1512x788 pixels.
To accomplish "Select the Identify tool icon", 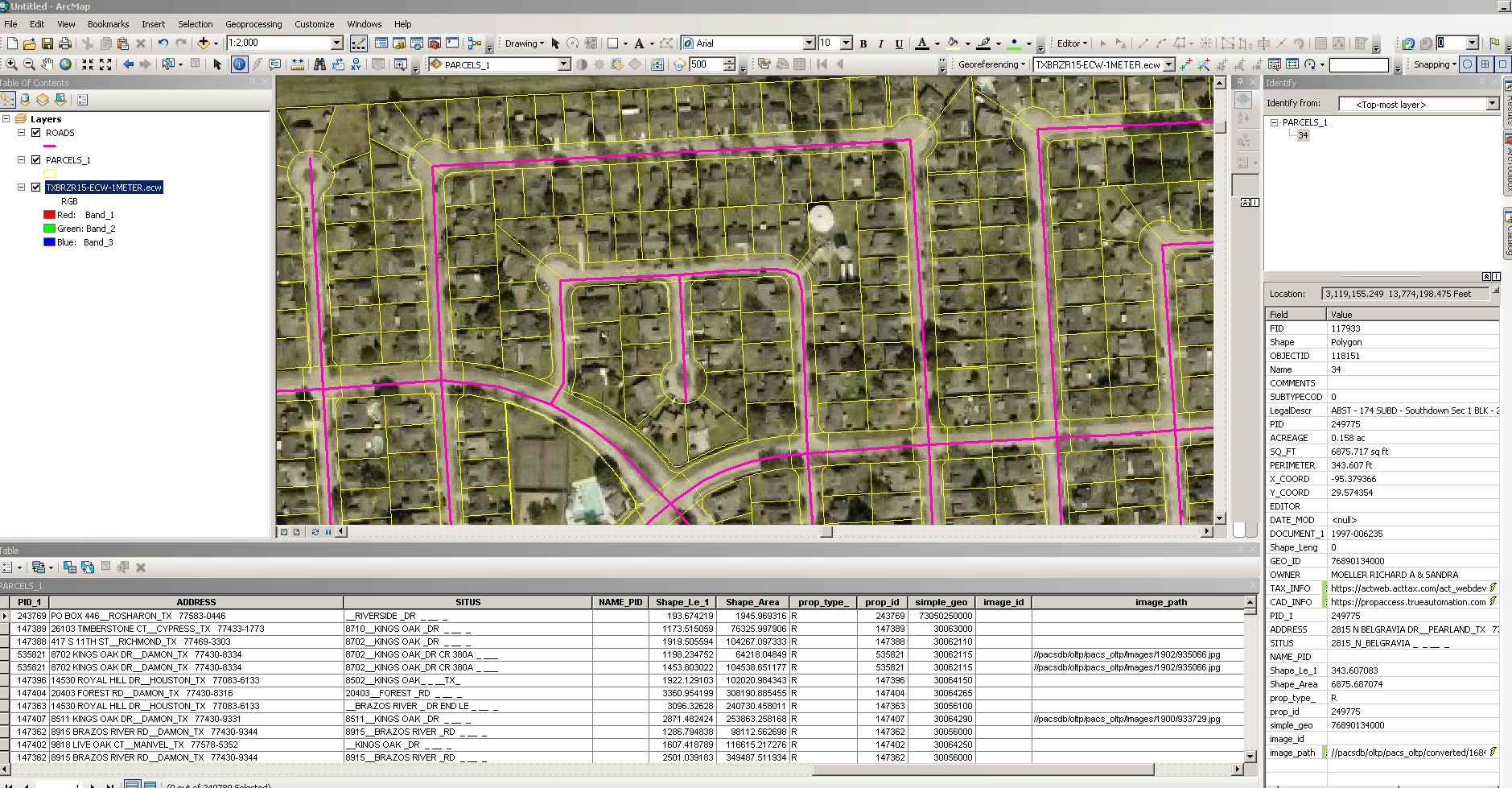I will 239,64.
